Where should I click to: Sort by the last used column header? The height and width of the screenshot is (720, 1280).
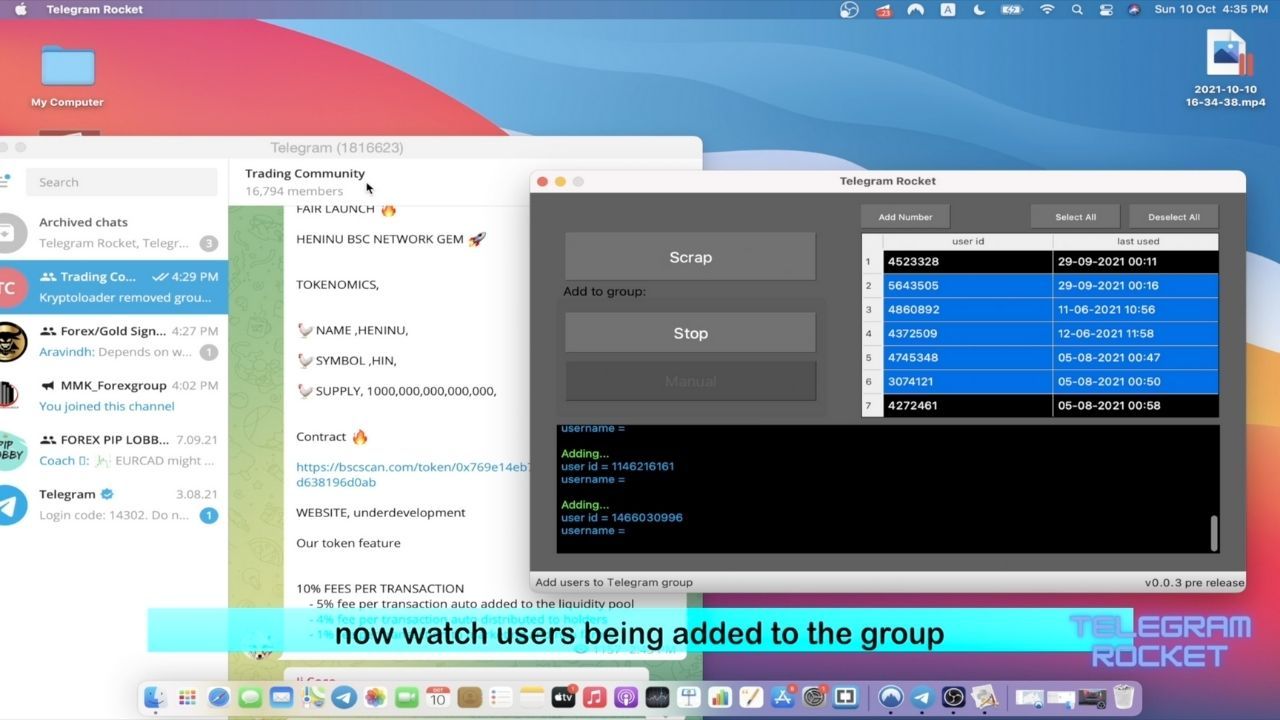tap(1137, 241)
